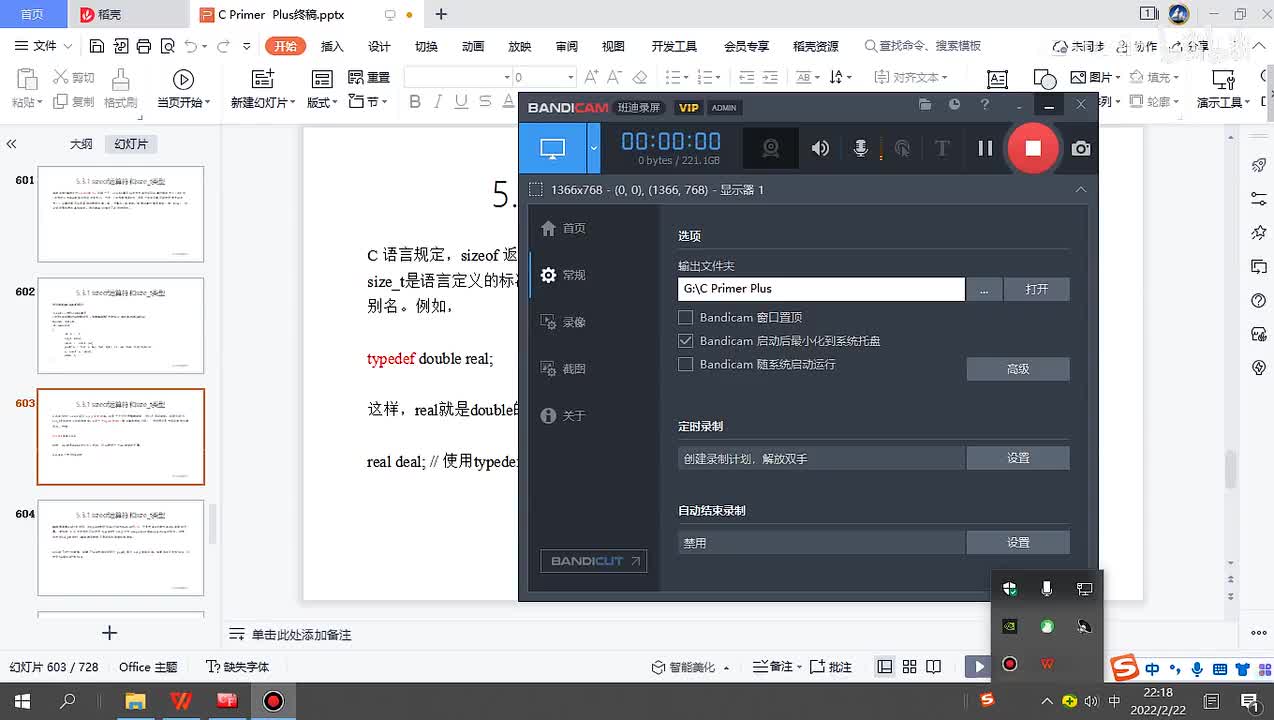
Task: Select slide 604 thumbnail
Action: click(x=120, y=548)
